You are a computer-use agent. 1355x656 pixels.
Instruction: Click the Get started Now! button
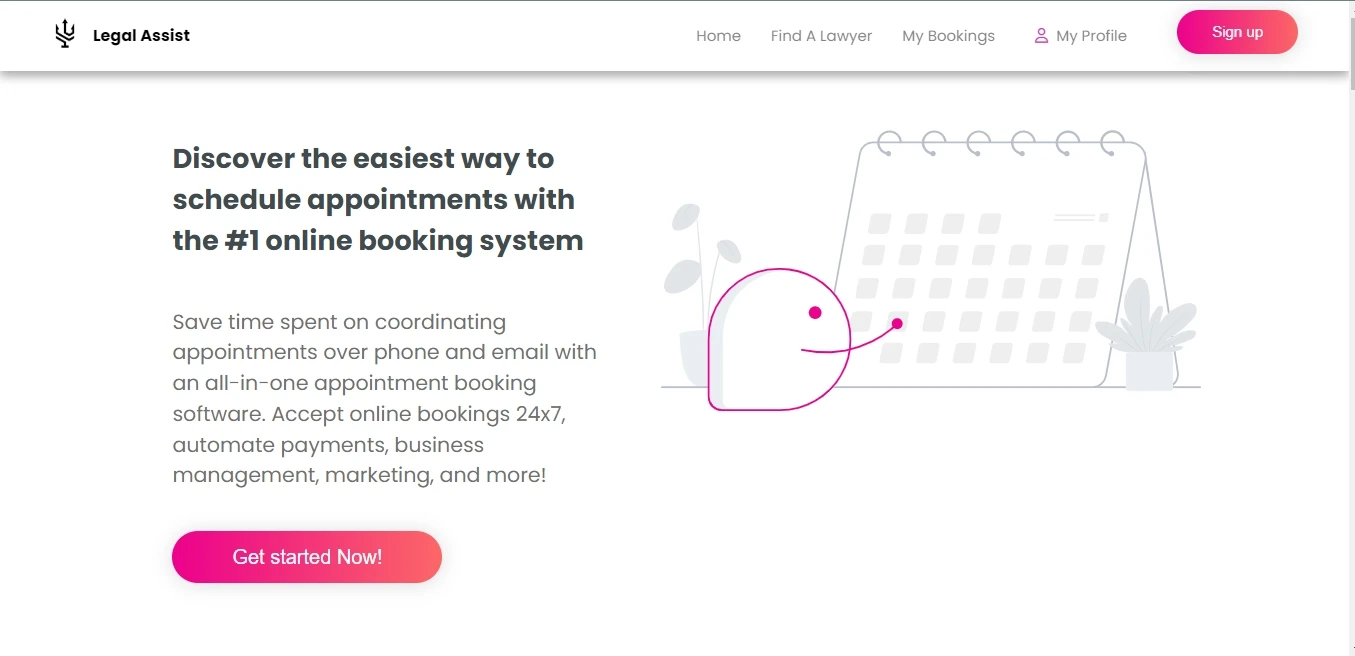(x=307, y=557)
